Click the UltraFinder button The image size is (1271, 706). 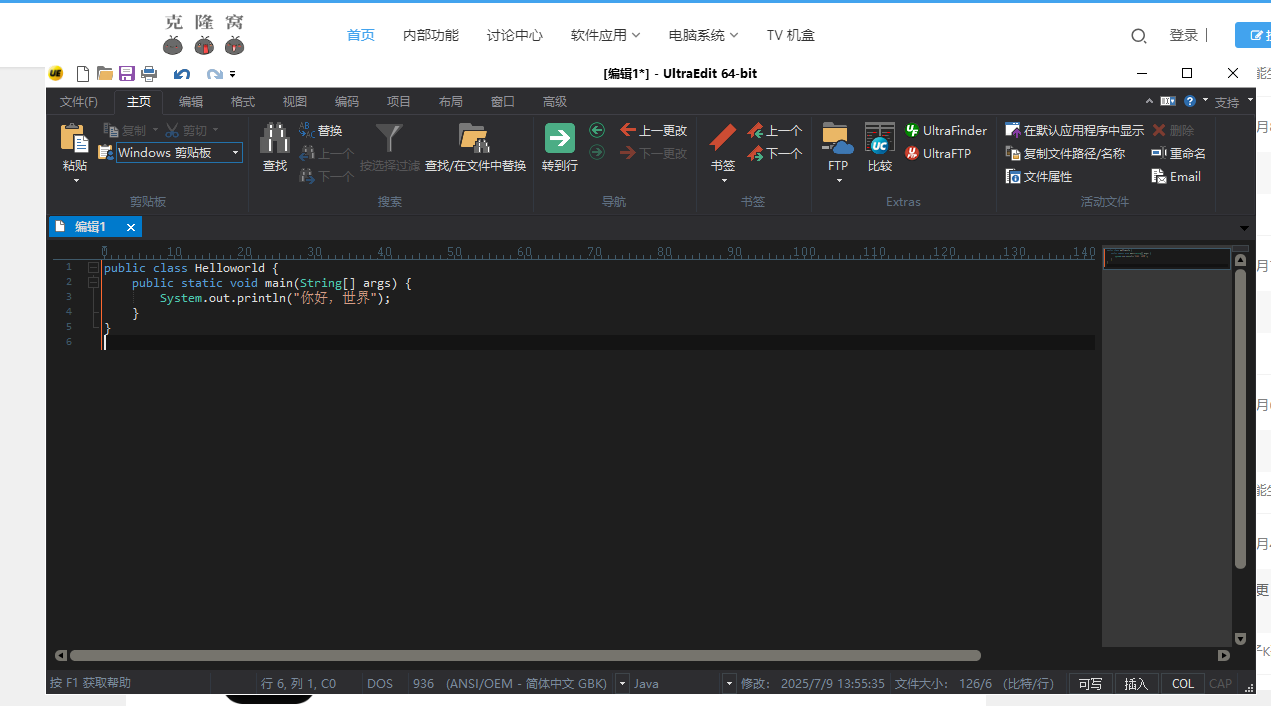coord(945,131)
